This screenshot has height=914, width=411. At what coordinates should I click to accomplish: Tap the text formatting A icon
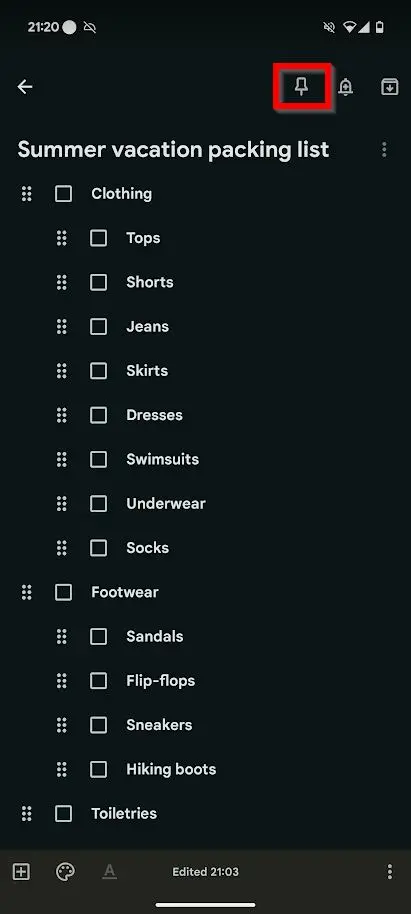coord(110,871)
